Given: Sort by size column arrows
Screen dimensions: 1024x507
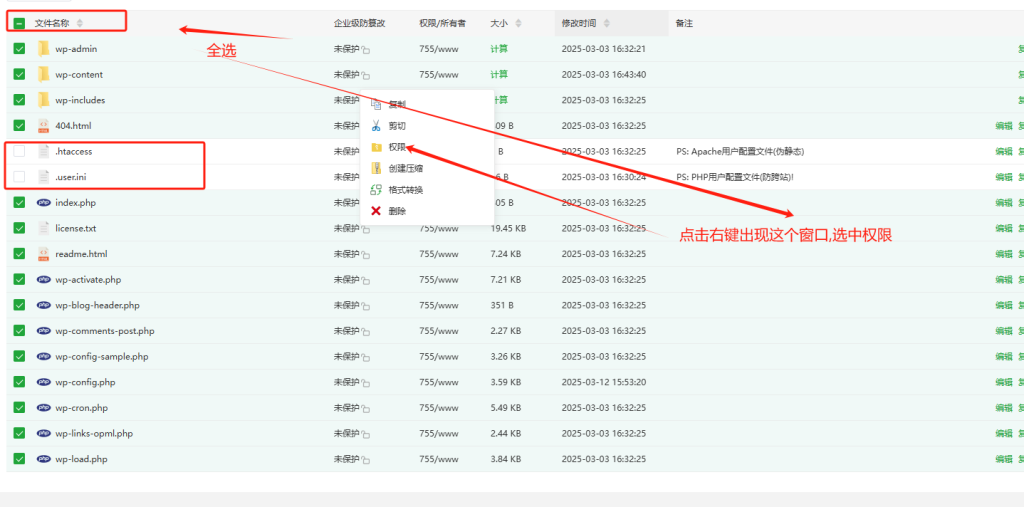Looking at the screenshot, I should coord(520,23).
